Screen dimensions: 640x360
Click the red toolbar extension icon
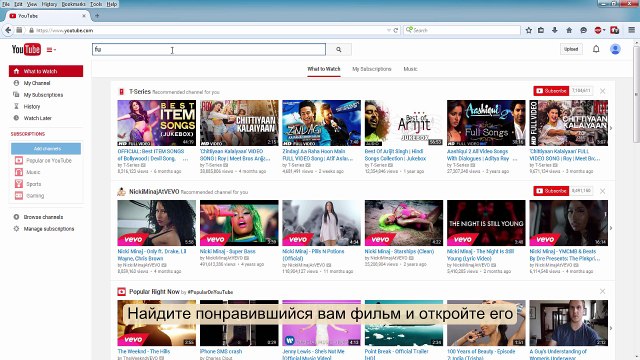(615, 30)
